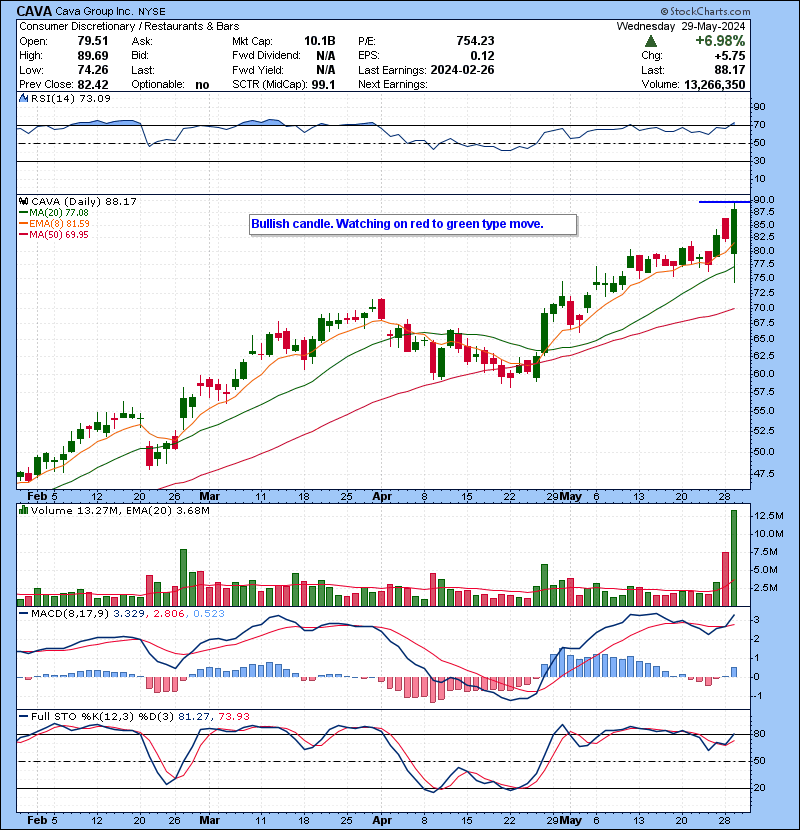This screenshot has height=830, width=800.
Task: Click the Volume 13.27M, EMA(20) 3.68M label
Action: (x=120, y=511)
